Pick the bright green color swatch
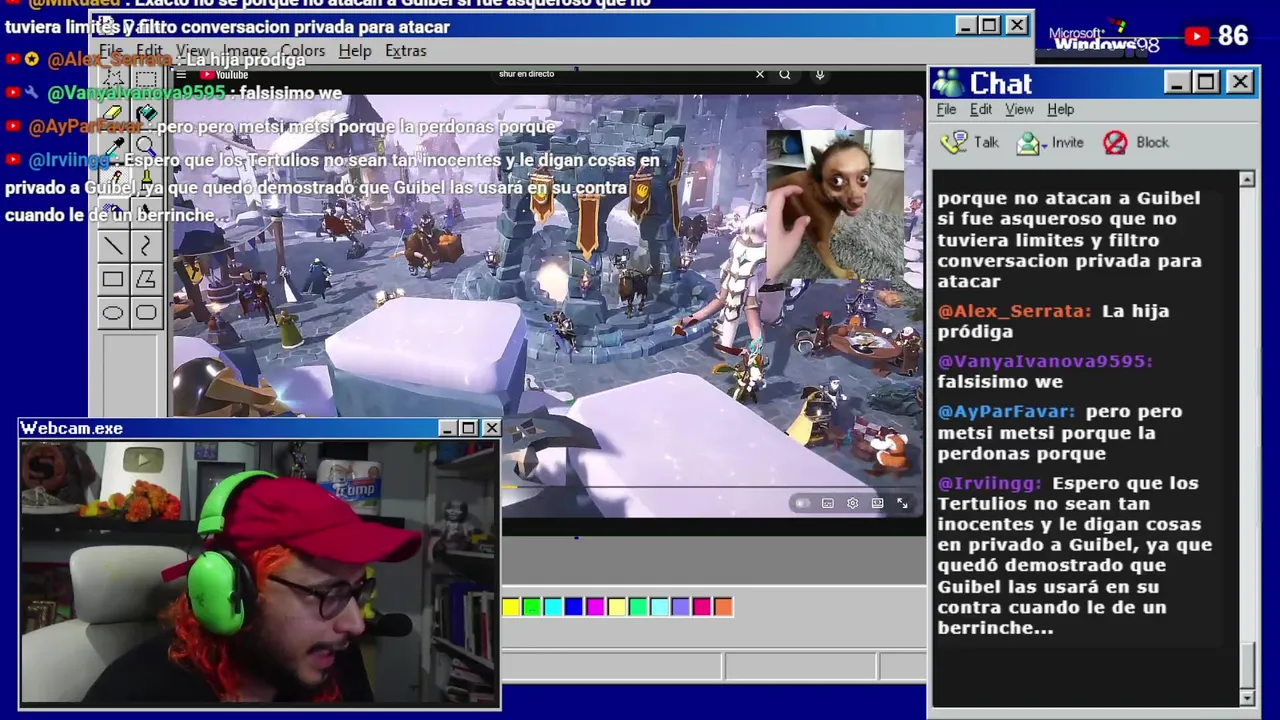 [532, 606]
